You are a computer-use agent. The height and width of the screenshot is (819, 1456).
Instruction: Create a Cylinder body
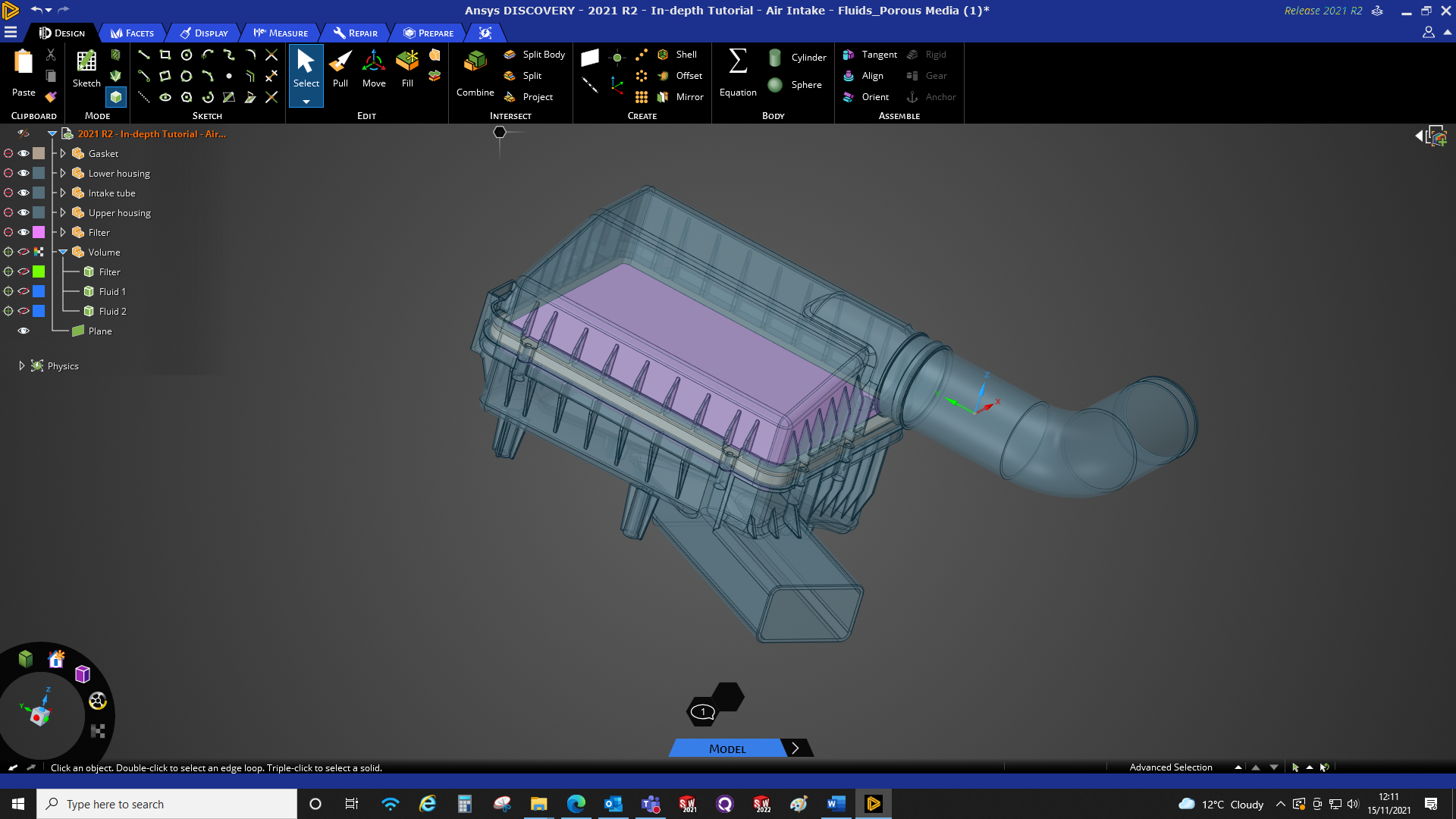pyautogui.click(x=797, y=58)
